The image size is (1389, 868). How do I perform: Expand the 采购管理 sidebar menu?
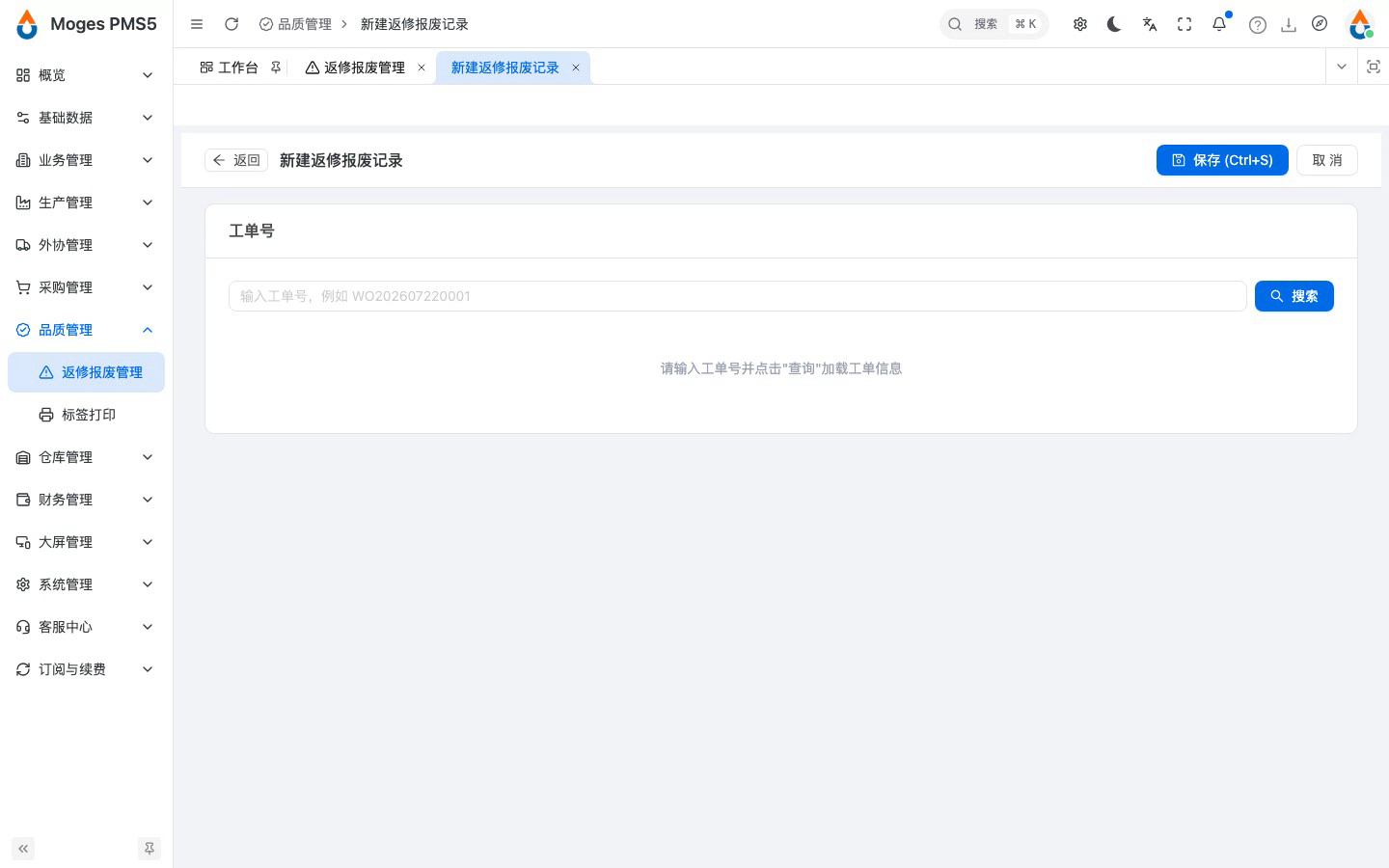point(86,287)
